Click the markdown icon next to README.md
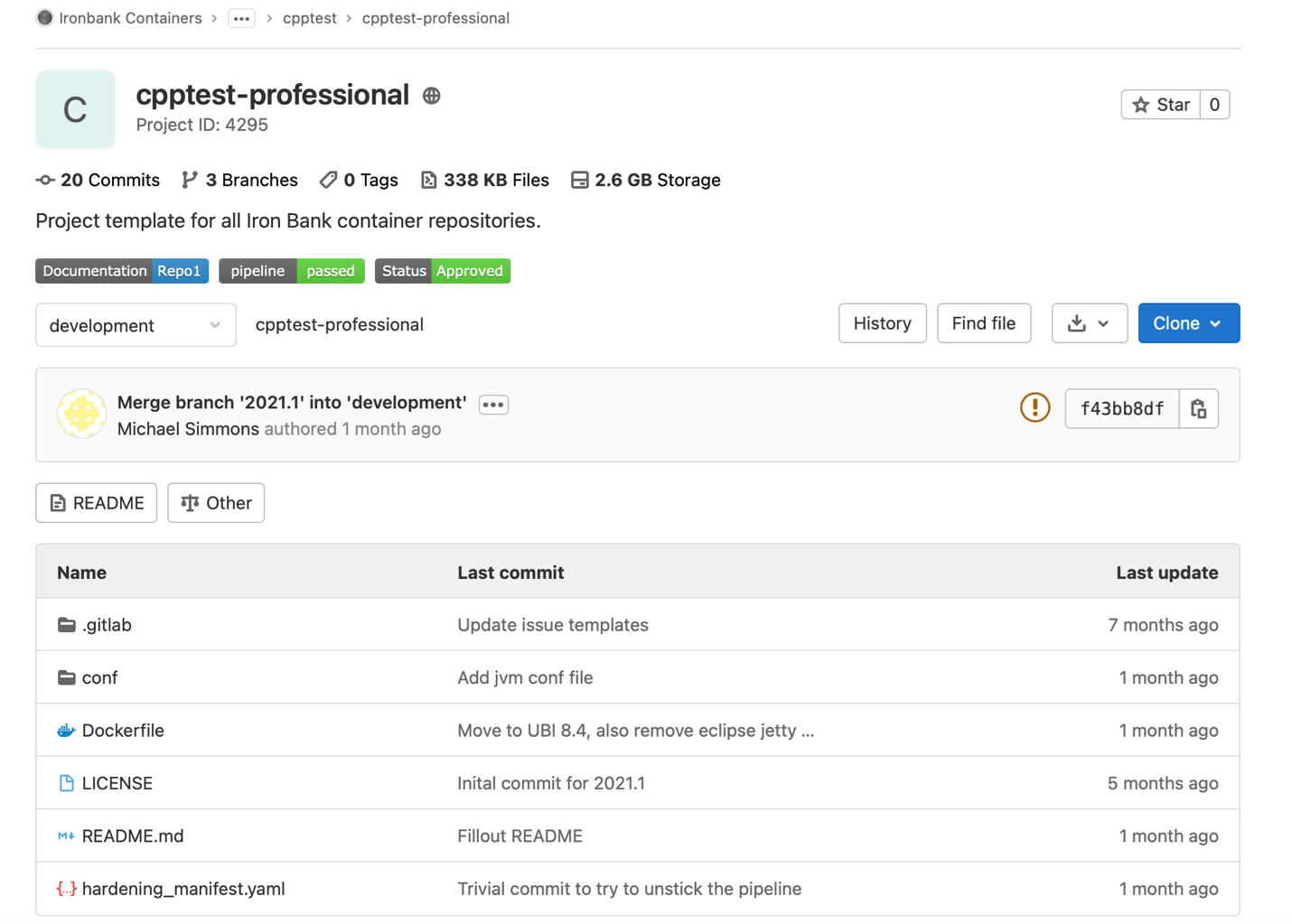This screenshot has height=924, width=1292. pyautogui.click(x=64, y=835)
